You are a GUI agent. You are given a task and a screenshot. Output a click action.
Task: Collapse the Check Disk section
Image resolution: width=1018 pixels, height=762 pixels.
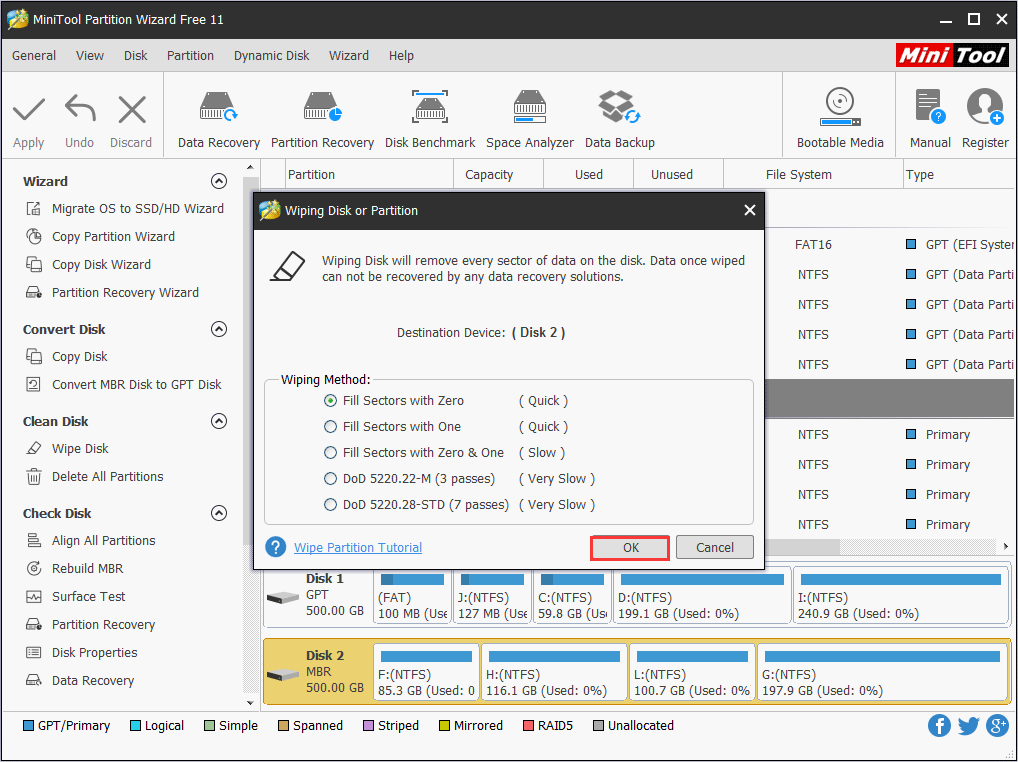point(219,513)
